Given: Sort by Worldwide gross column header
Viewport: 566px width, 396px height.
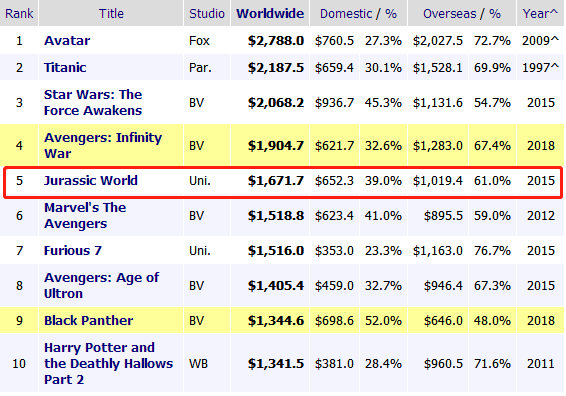Looking at the screenshot, I should click(x=270, y=13).
